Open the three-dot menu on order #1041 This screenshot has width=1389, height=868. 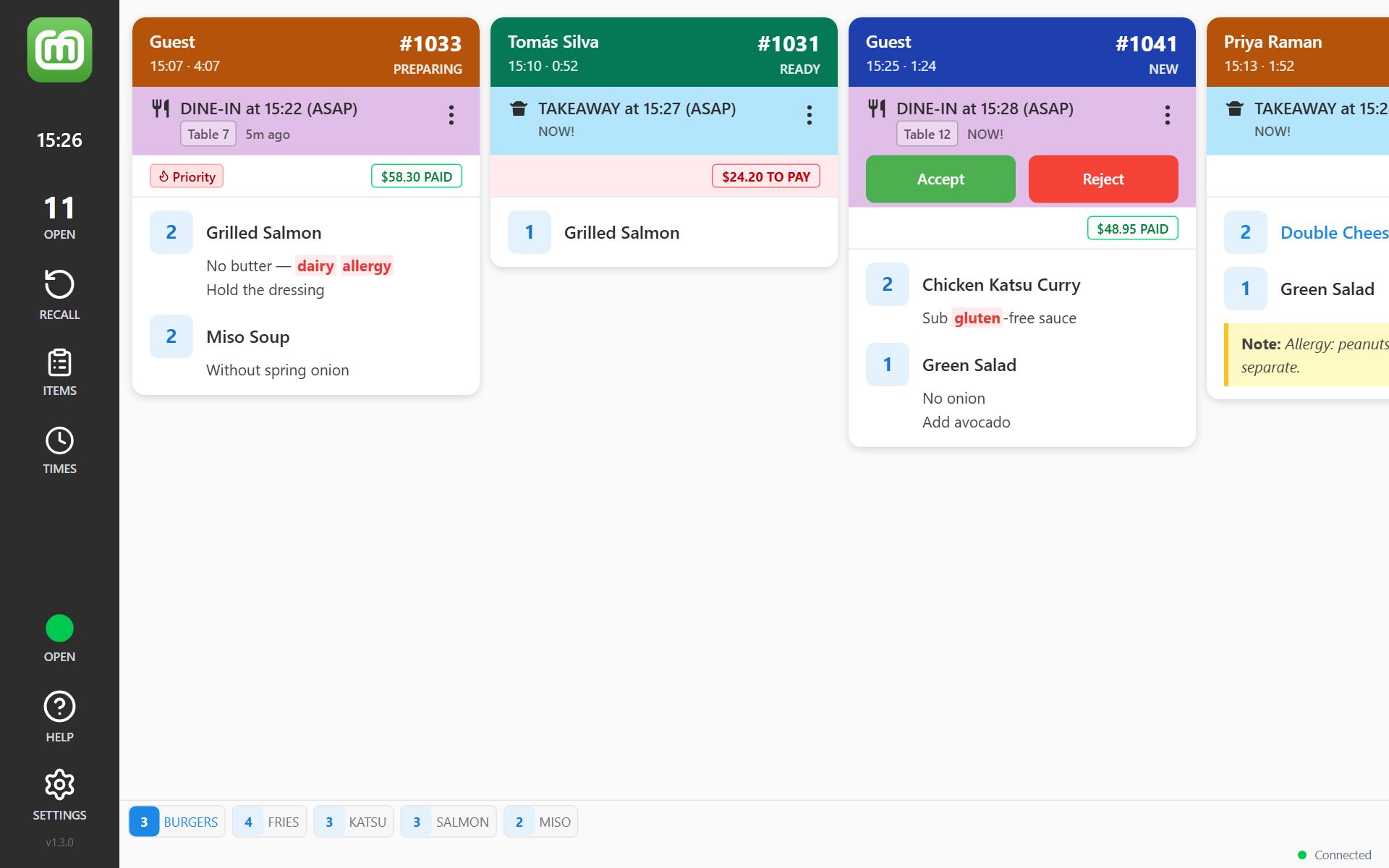pos(1168,115)
